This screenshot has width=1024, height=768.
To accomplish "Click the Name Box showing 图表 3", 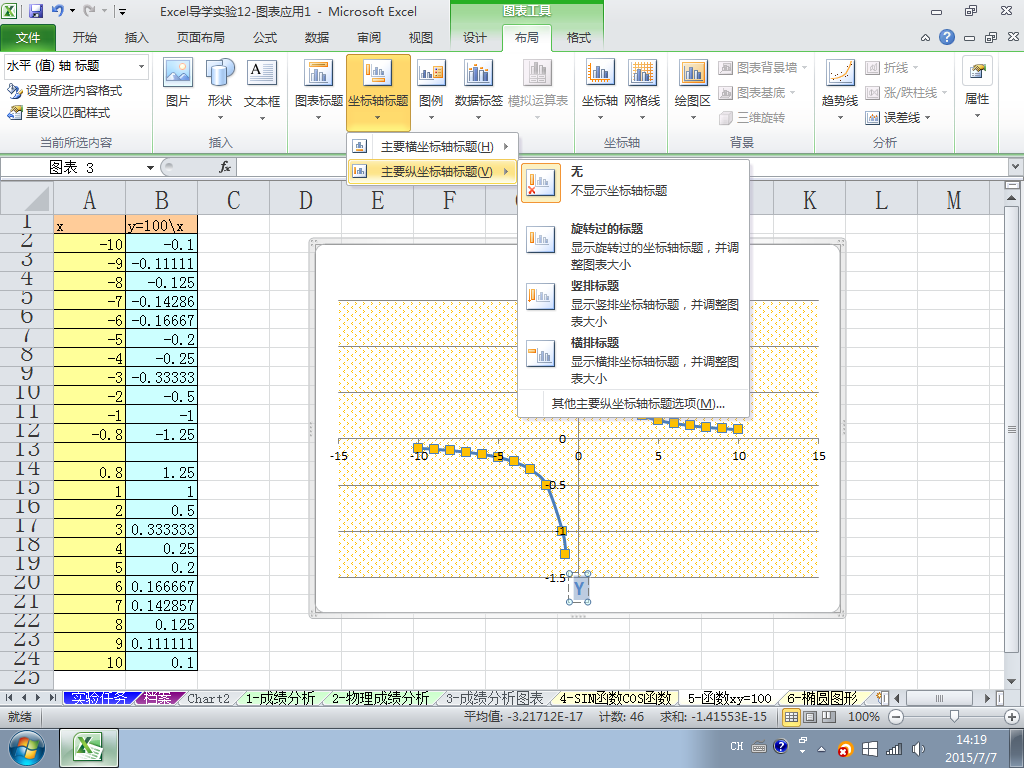I will pyautogui.click(x=73, y=168).
